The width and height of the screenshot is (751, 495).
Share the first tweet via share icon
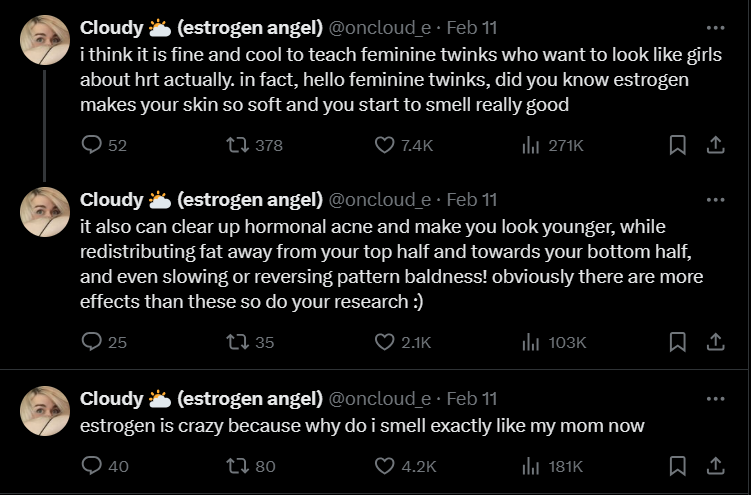(x=716, y=145)
